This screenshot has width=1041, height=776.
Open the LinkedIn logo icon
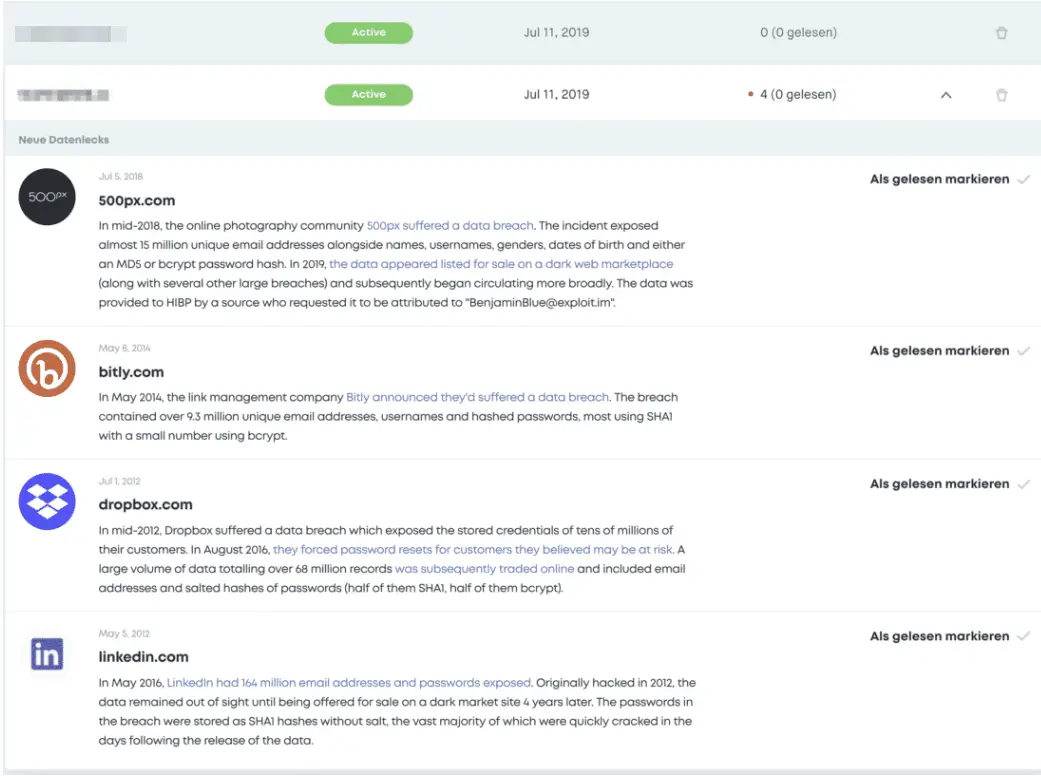click(47, 654)
